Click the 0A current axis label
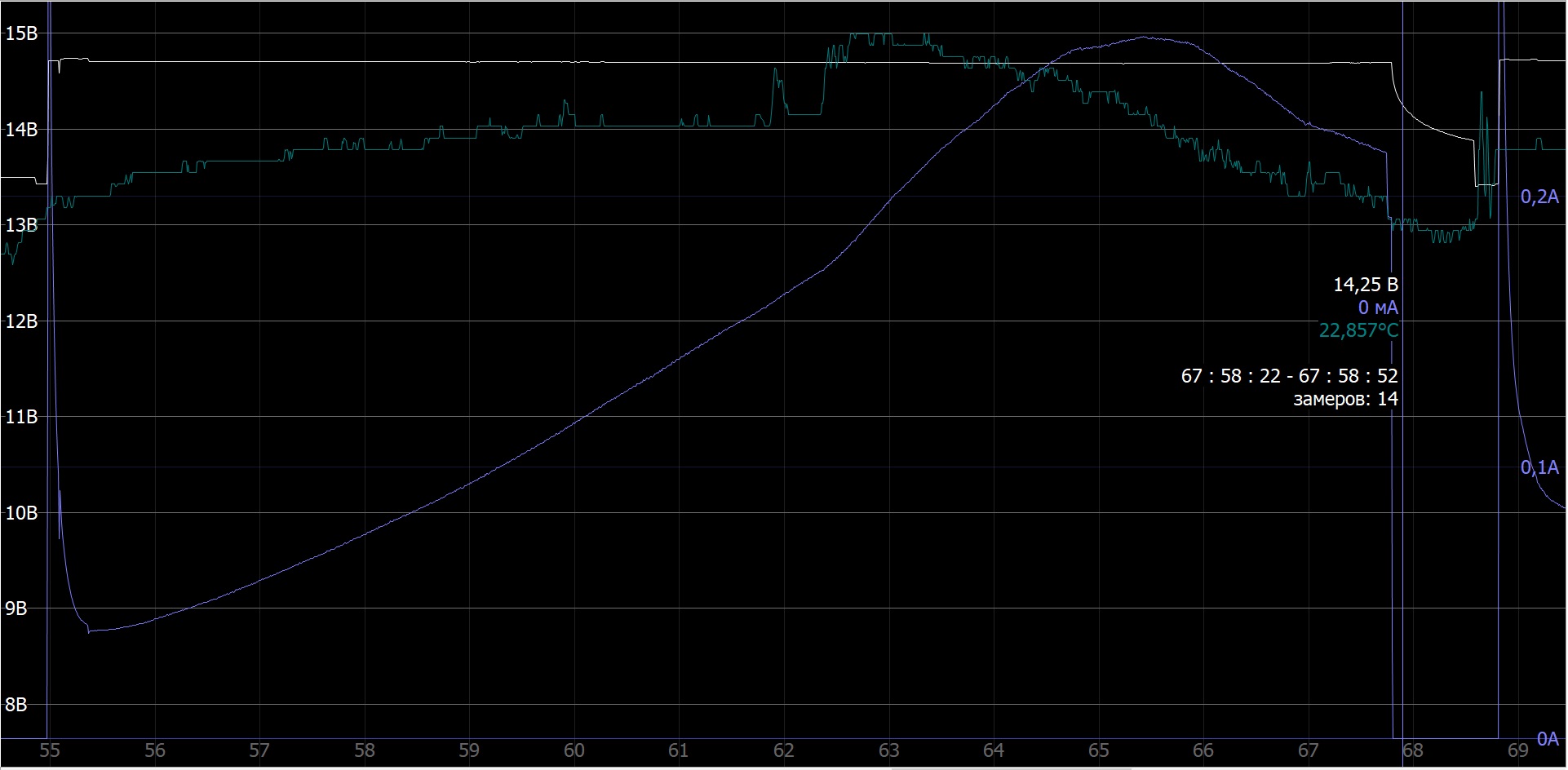 [1548, 738]
